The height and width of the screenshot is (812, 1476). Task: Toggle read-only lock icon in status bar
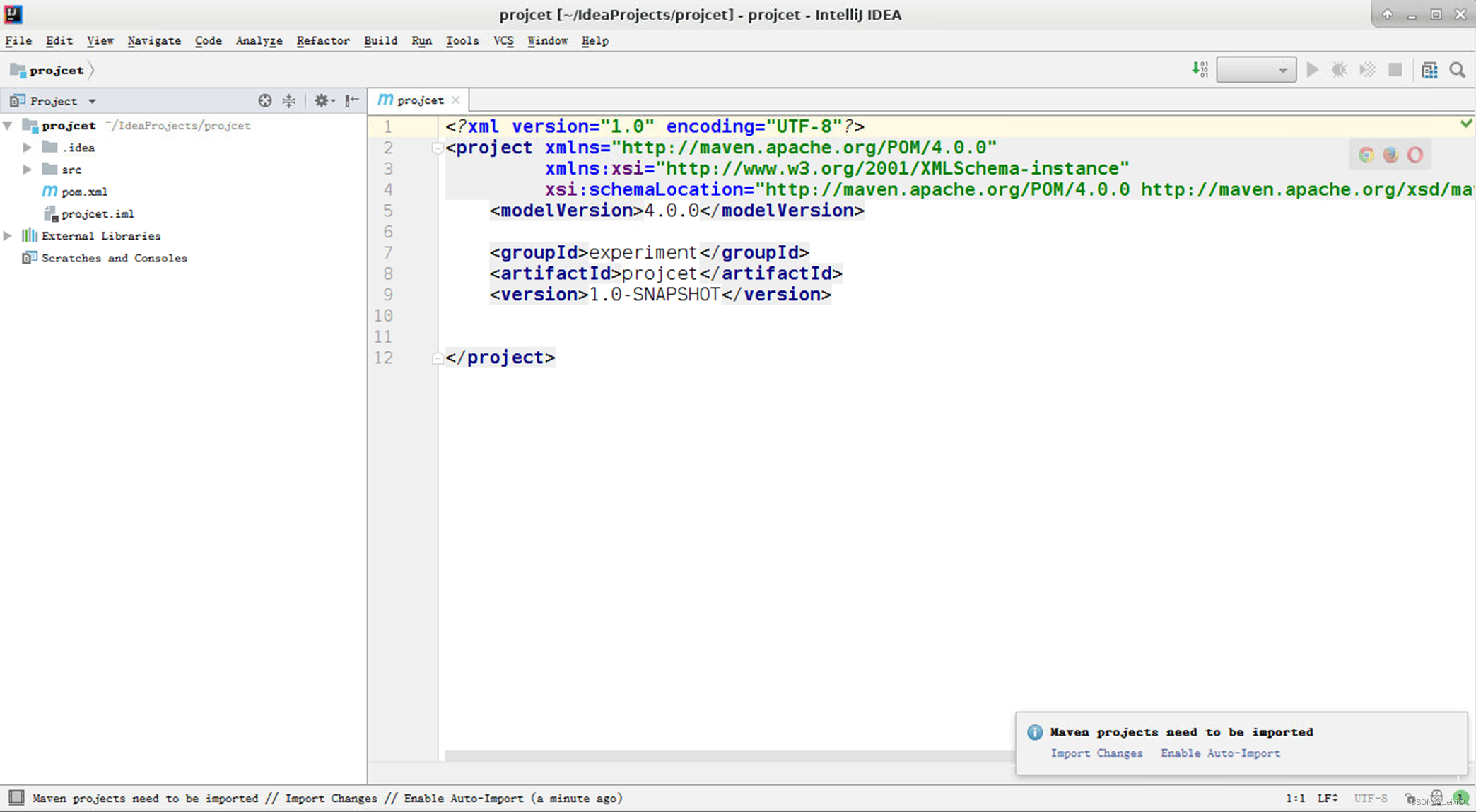point(1410,799)
